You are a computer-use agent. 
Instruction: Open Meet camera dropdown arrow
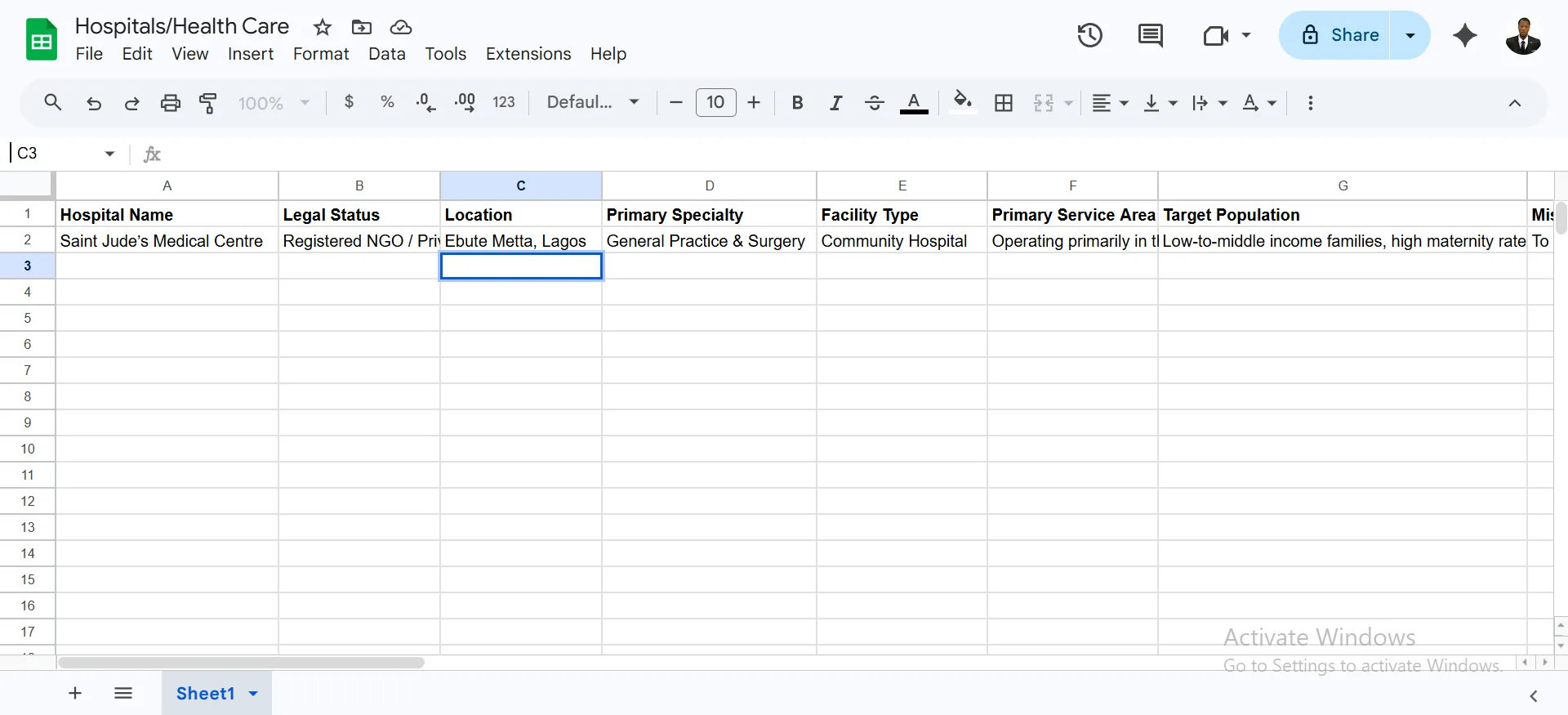[x=1246, y=35]
